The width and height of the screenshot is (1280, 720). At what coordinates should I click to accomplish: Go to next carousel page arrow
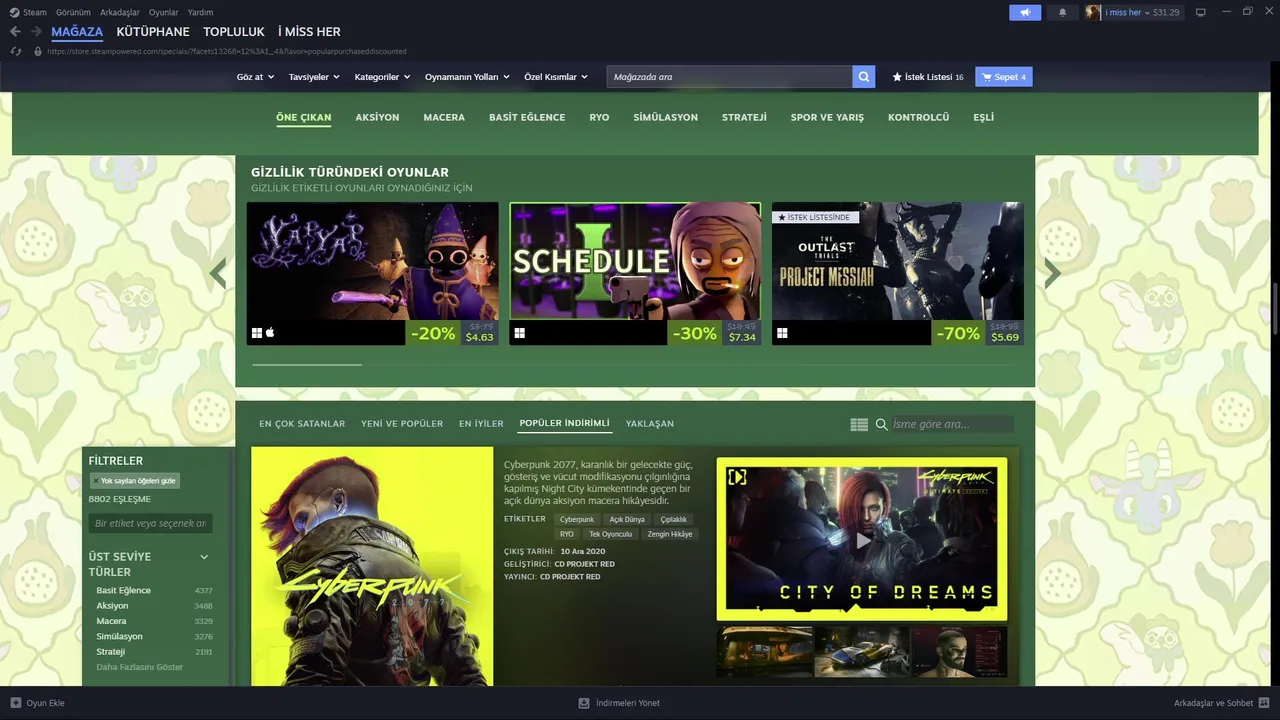point(1052,273)
